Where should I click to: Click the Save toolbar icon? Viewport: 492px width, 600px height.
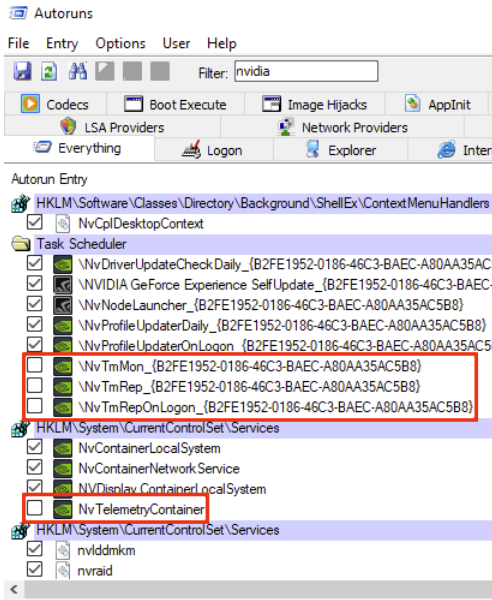(x=22, y=71)
